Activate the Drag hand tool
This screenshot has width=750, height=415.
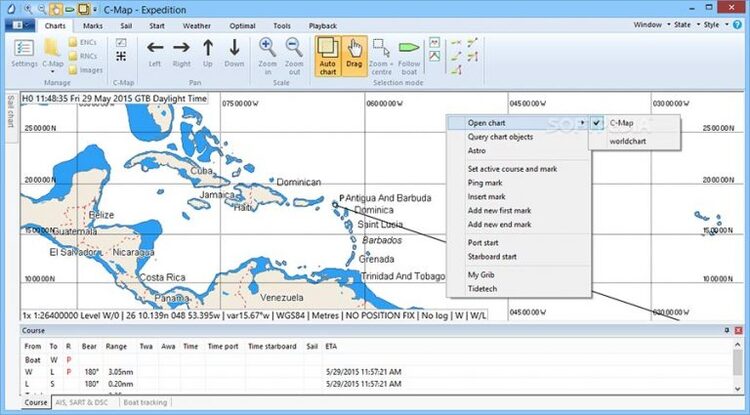[x=354, y=52]
